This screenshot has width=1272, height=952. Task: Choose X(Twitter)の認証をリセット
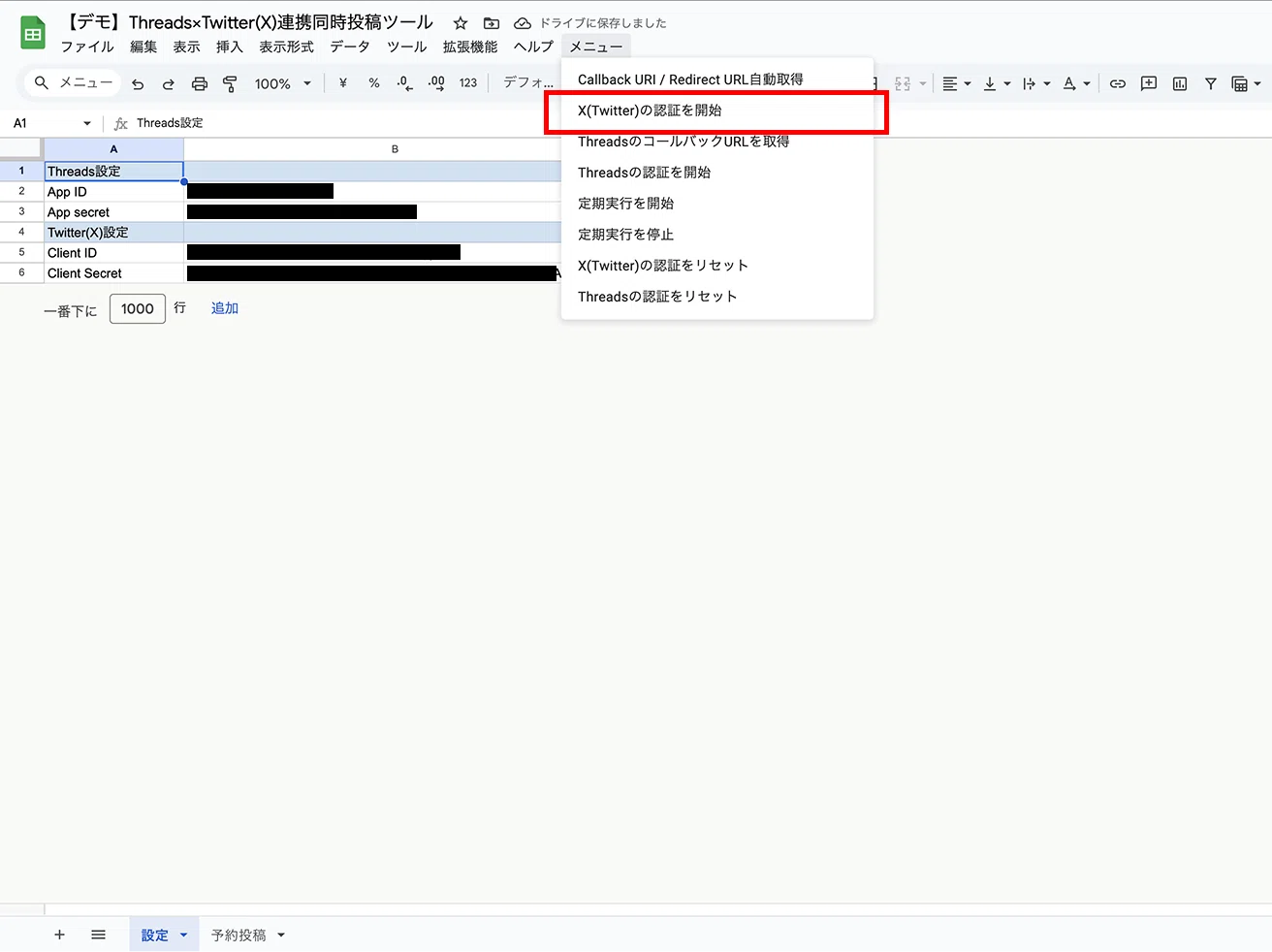(x=717, y=266)
